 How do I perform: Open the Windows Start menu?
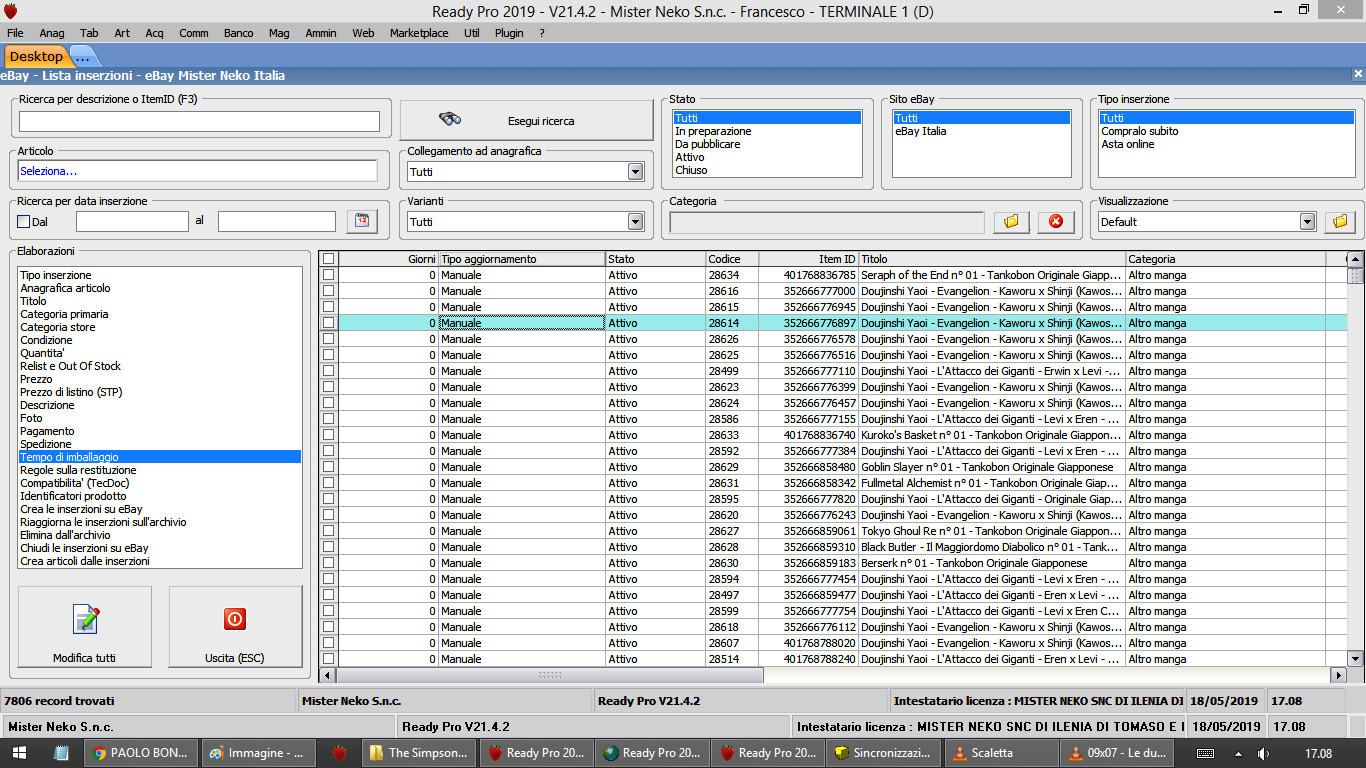(x=20, y=753)
